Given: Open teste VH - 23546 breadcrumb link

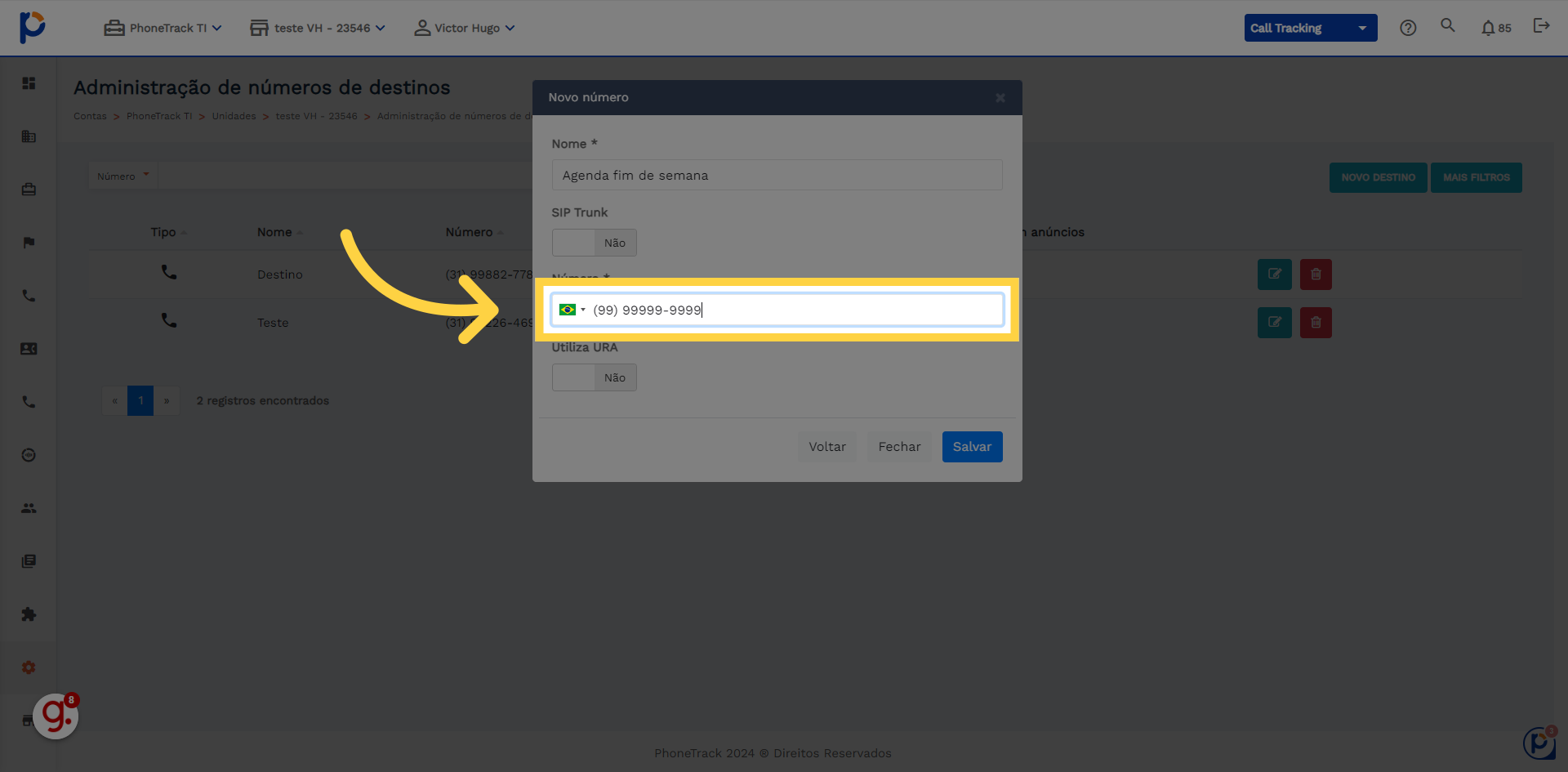Looking at the screenshot, I should pos(317,116).
